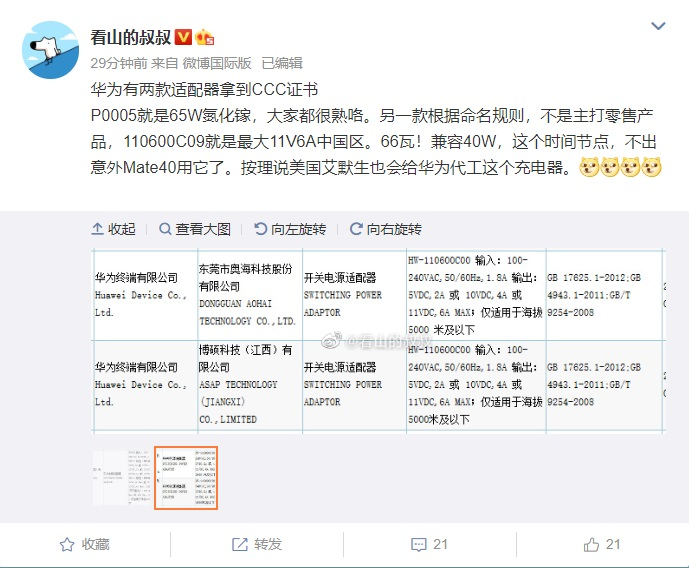
Task: Select the first image thumbnail
Action: pyautogui.click(x=122, y=478)
